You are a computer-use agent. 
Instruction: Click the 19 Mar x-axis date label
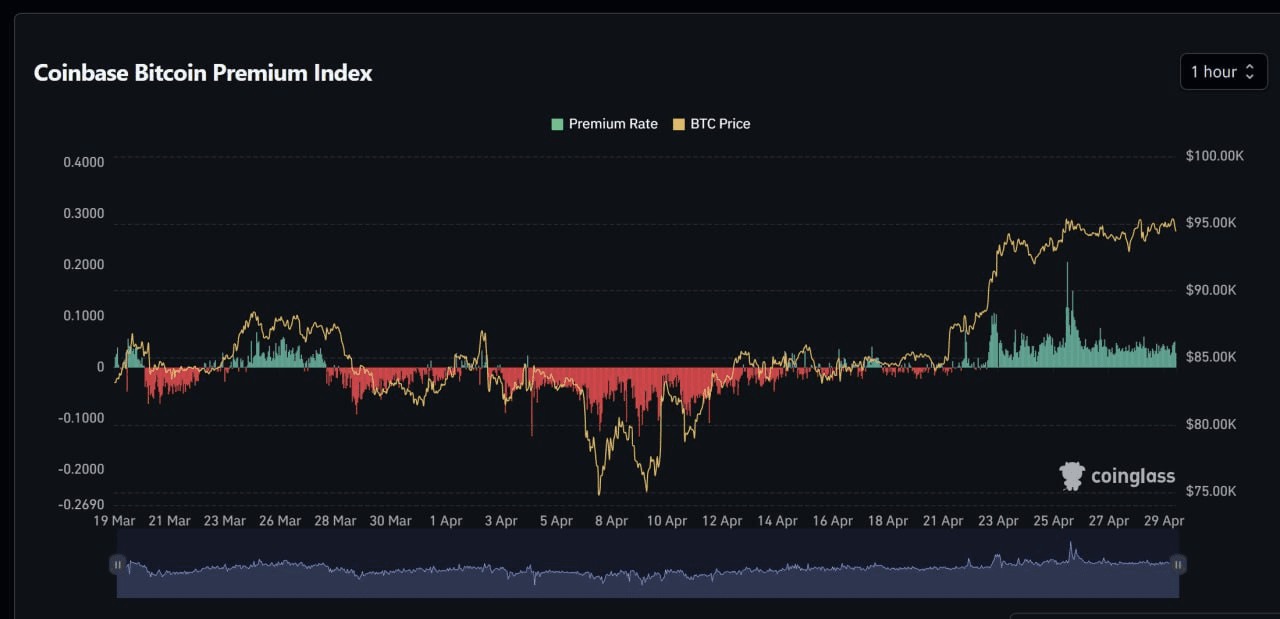(x=115, y=521)
